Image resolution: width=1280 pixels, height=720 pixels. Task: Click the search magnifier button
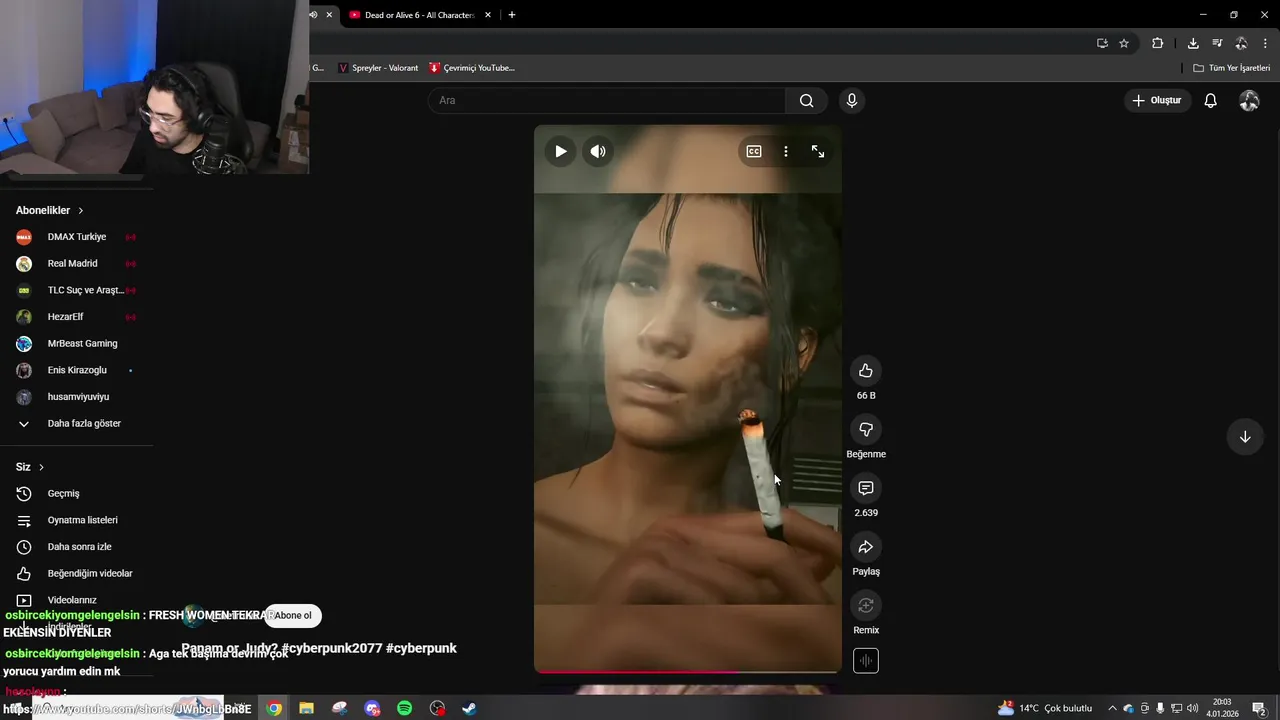pos(806,100)
